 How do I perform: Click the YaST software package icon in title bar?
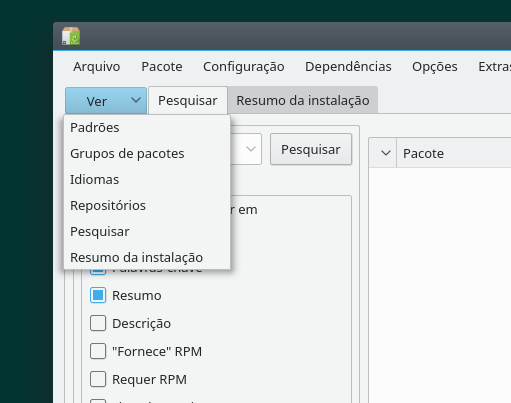pos(71,36)
